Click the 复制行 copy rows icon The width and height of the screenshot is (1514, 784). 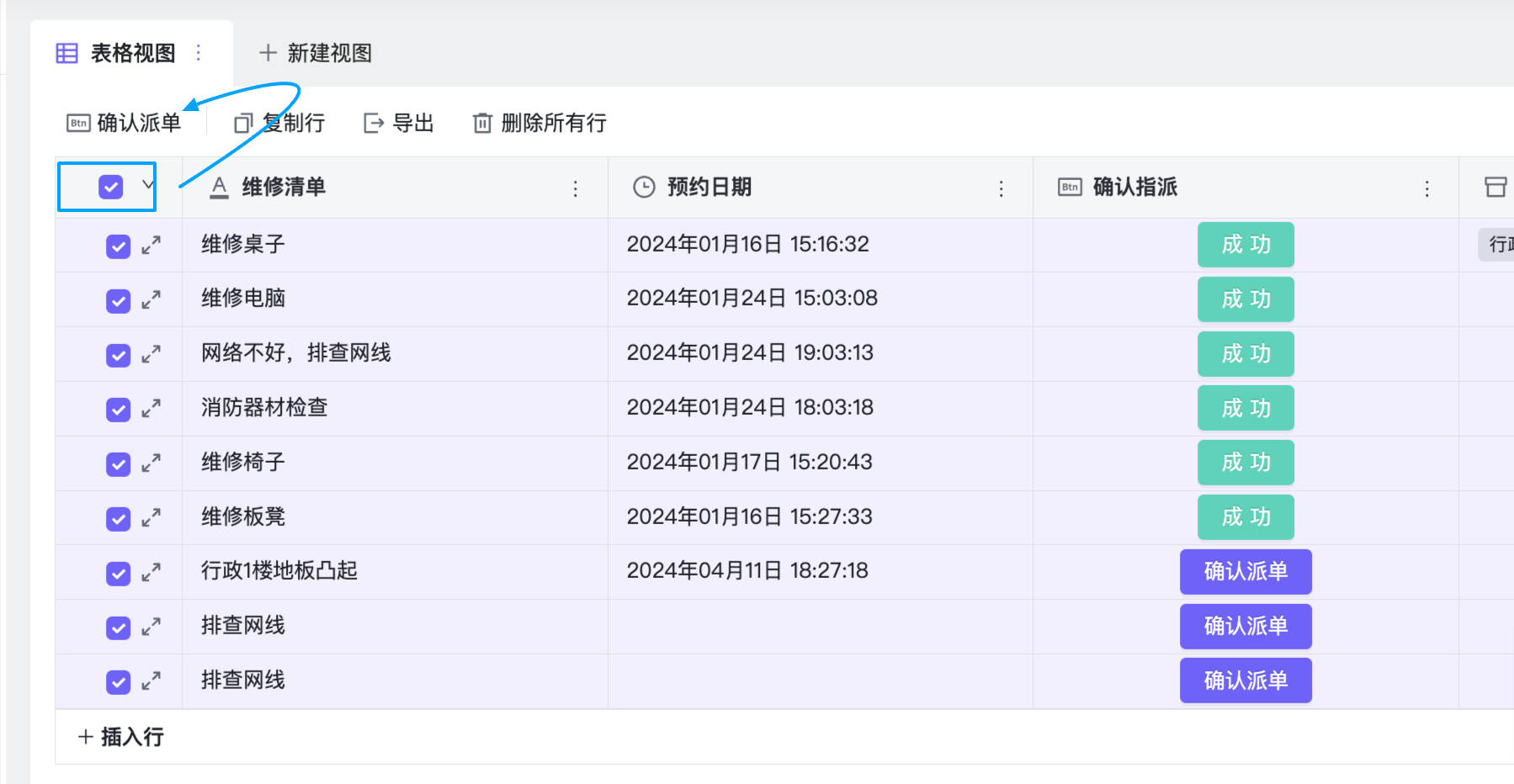[x=243, y=124]
